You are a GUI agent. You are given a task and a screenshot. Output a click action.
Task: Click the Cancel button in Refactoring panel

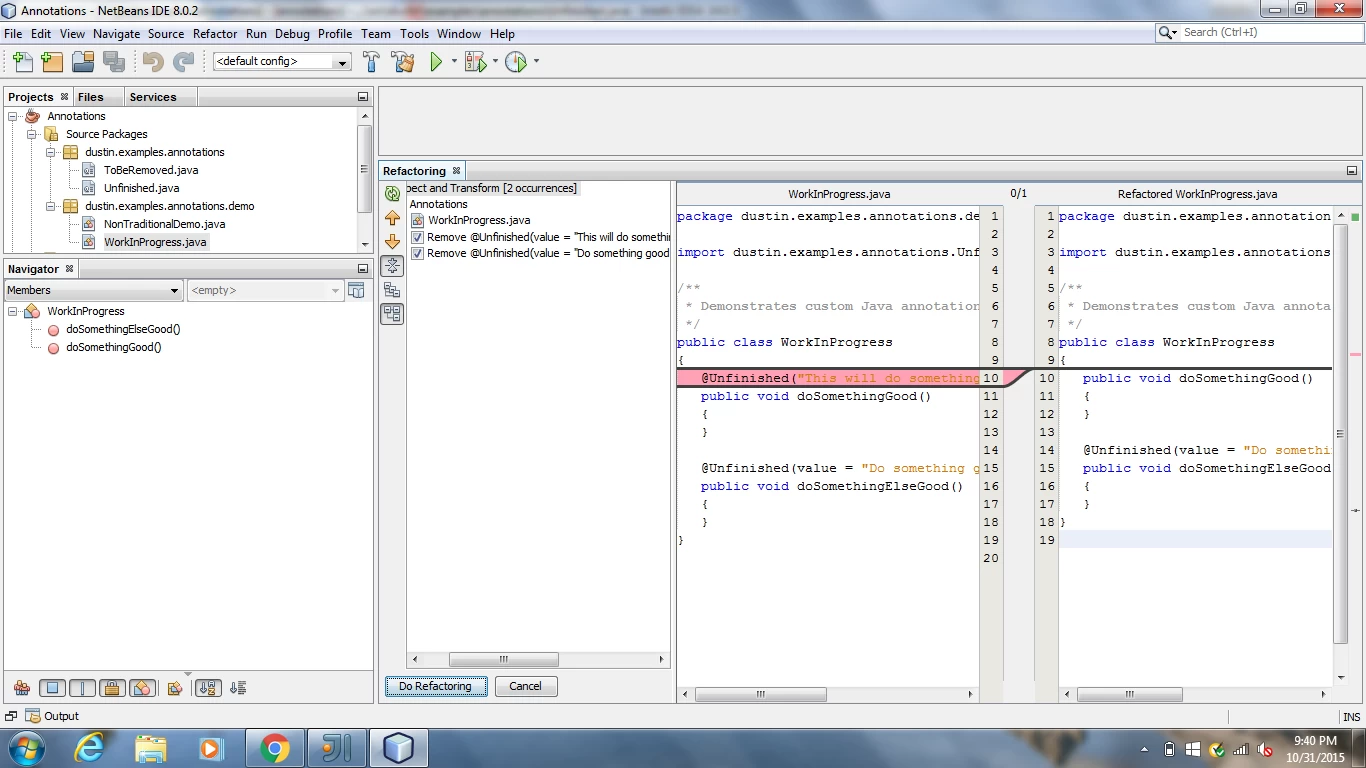pos(525,686)
